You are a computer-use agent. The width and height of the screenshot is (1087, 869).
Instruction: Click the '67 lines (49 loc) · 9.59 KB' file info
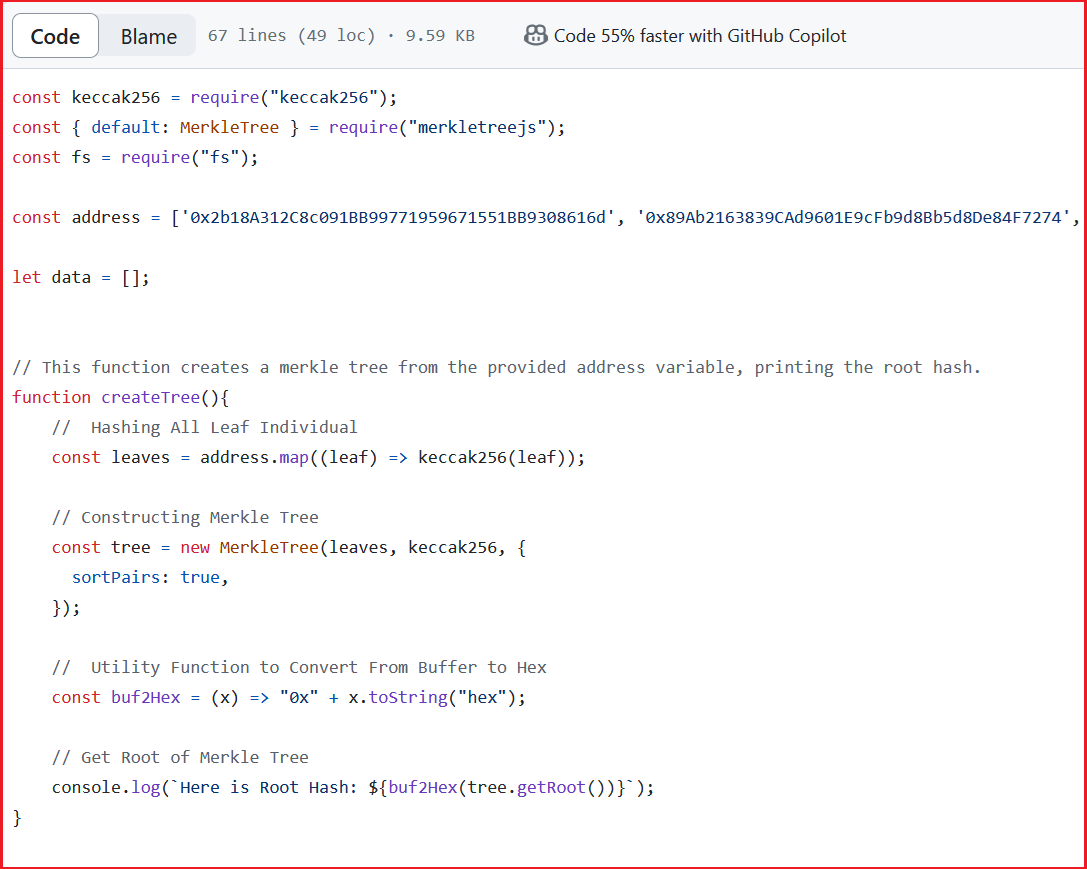tap(341, 36)
